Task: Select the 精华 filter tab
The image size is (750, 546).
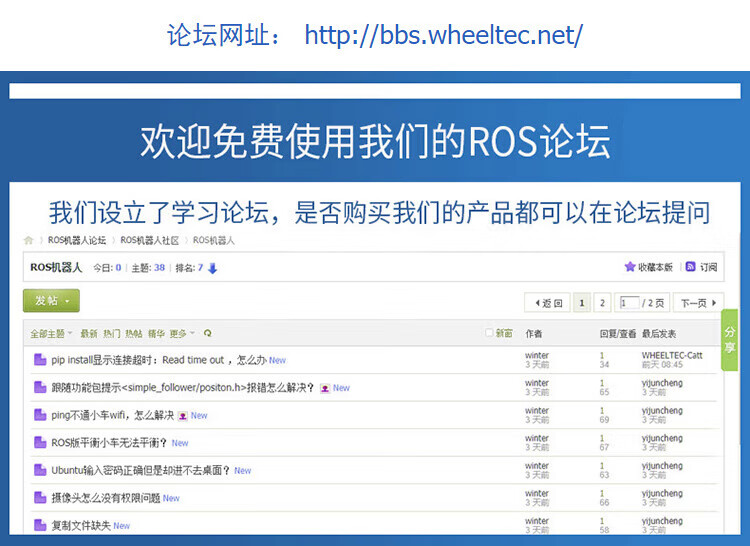Action: (156, 333)
